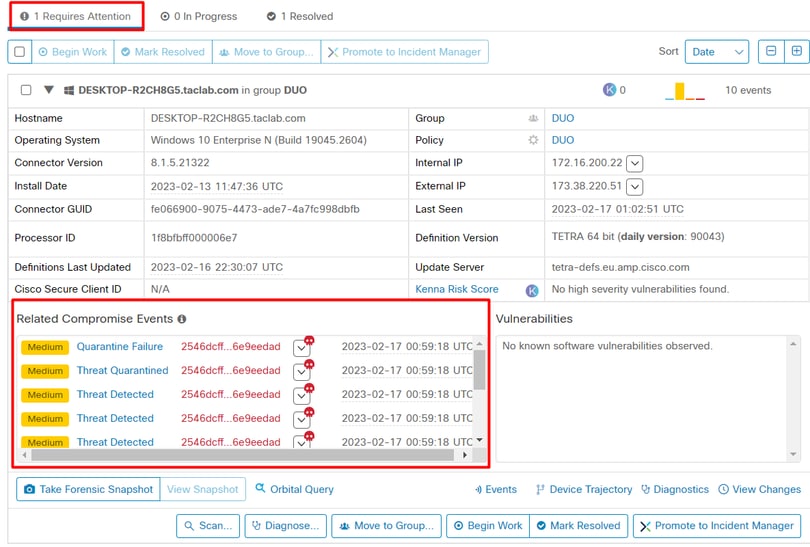This screenshot has width=810, height=547.
Task: Open the Sort by Date dropdown
Action: coord(716,52)
